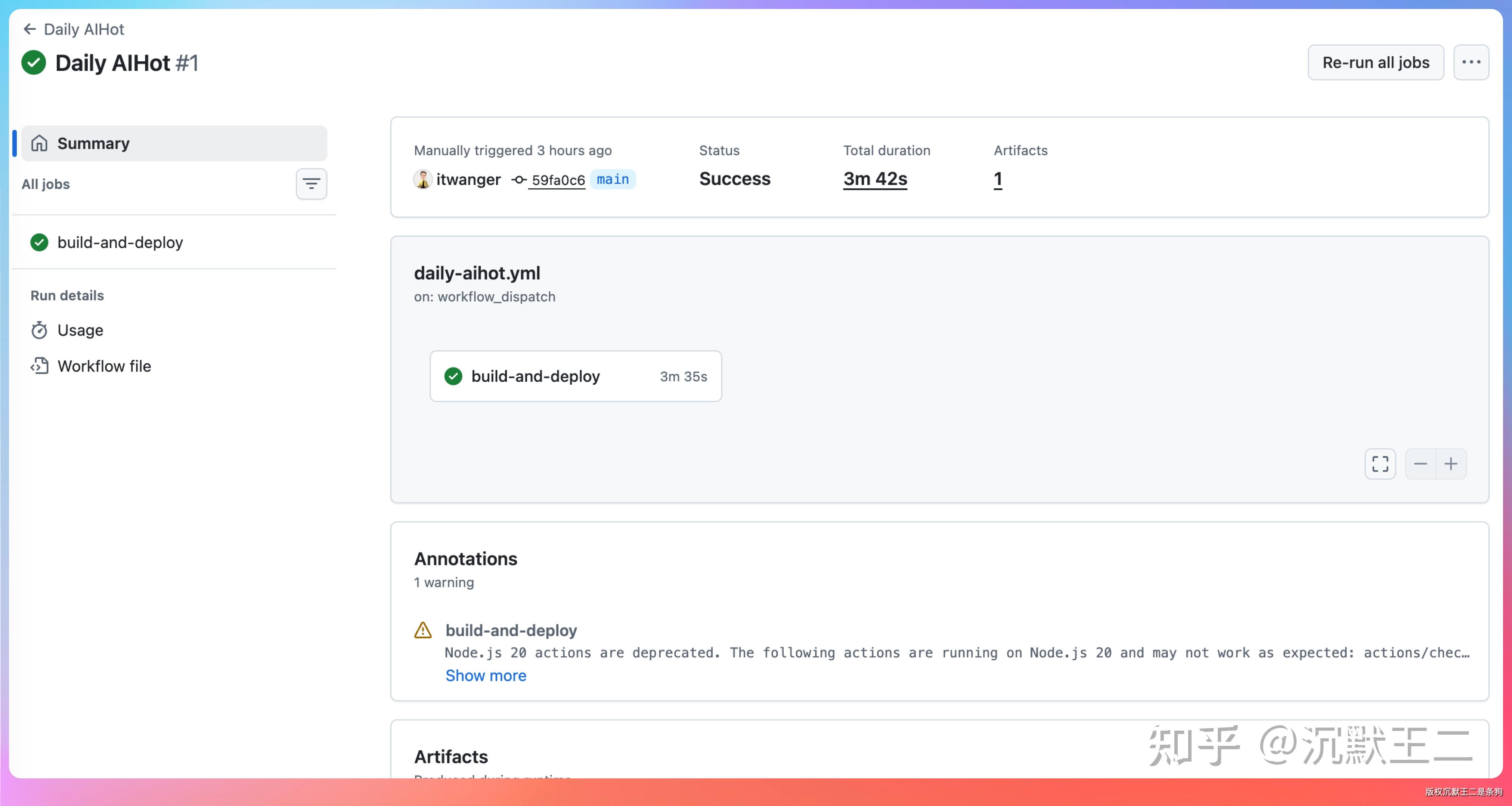Open the three-dot more options menu
Image resolution: width=1512 pixels, height=806 pixels.
click(x=1470, y=62)
